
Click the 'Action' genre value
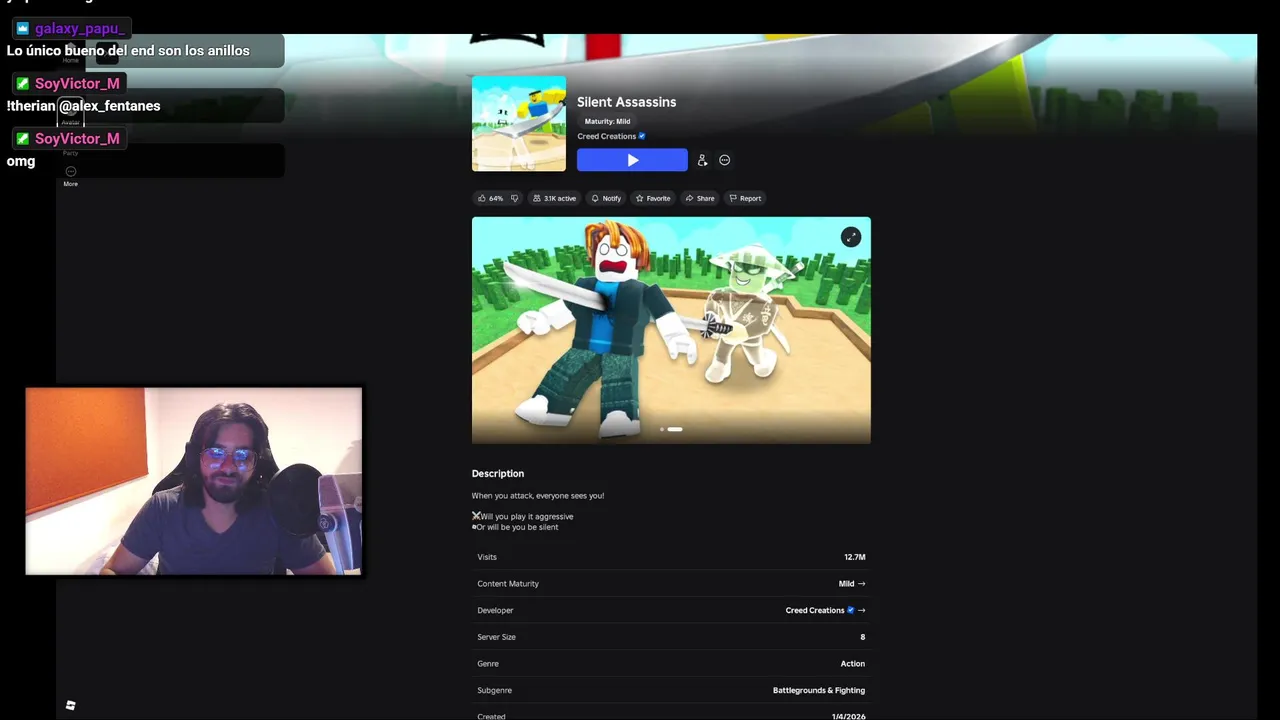pos(853,664)
